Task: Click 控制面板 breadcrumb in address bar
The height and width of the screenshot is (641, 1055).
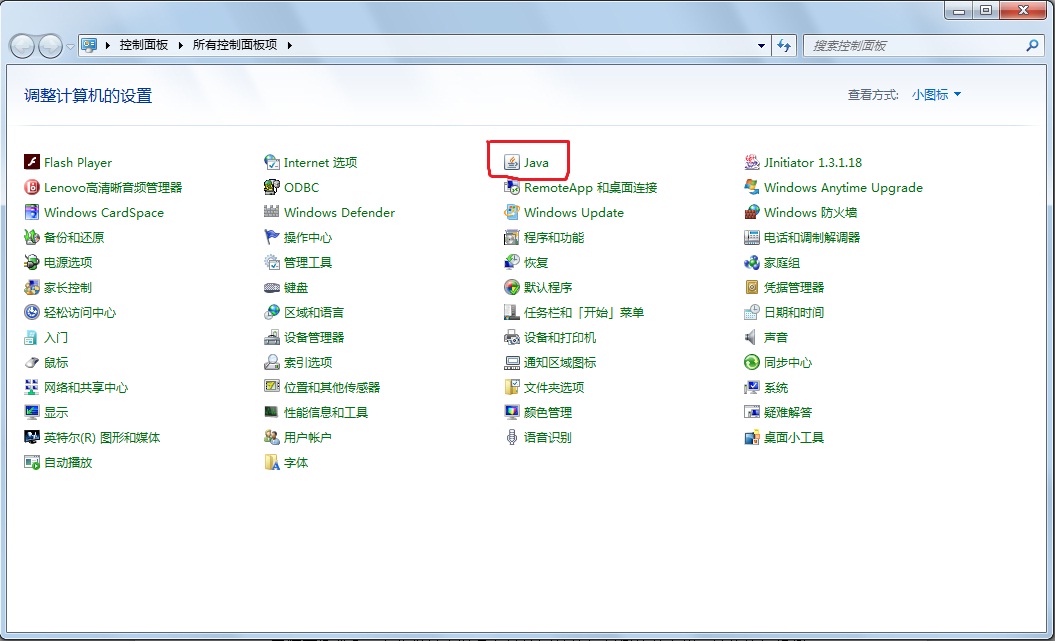Action: 143,46
